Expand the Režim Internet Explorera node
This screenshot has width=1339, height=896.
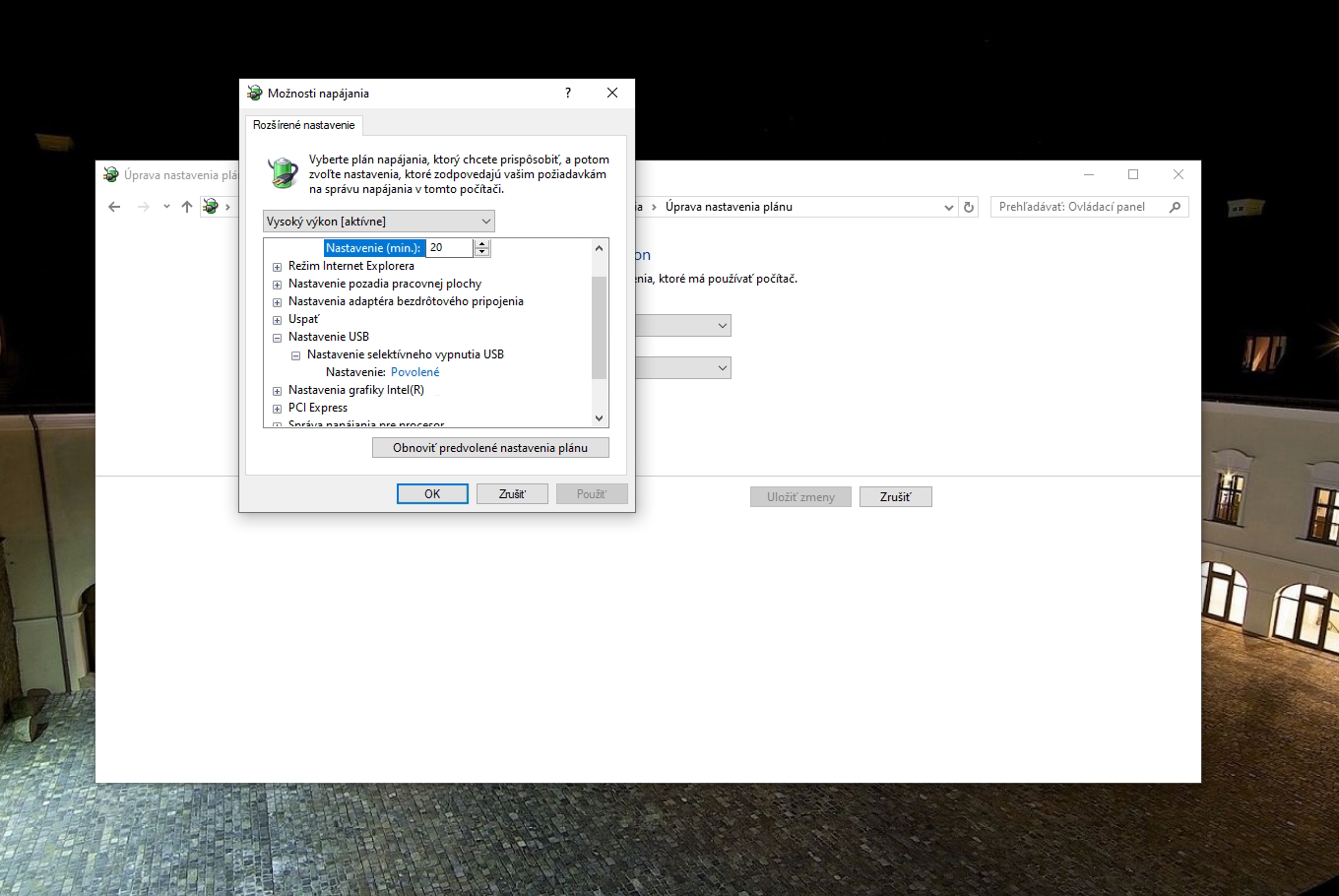pyautogui.click(x=277, y=267)
